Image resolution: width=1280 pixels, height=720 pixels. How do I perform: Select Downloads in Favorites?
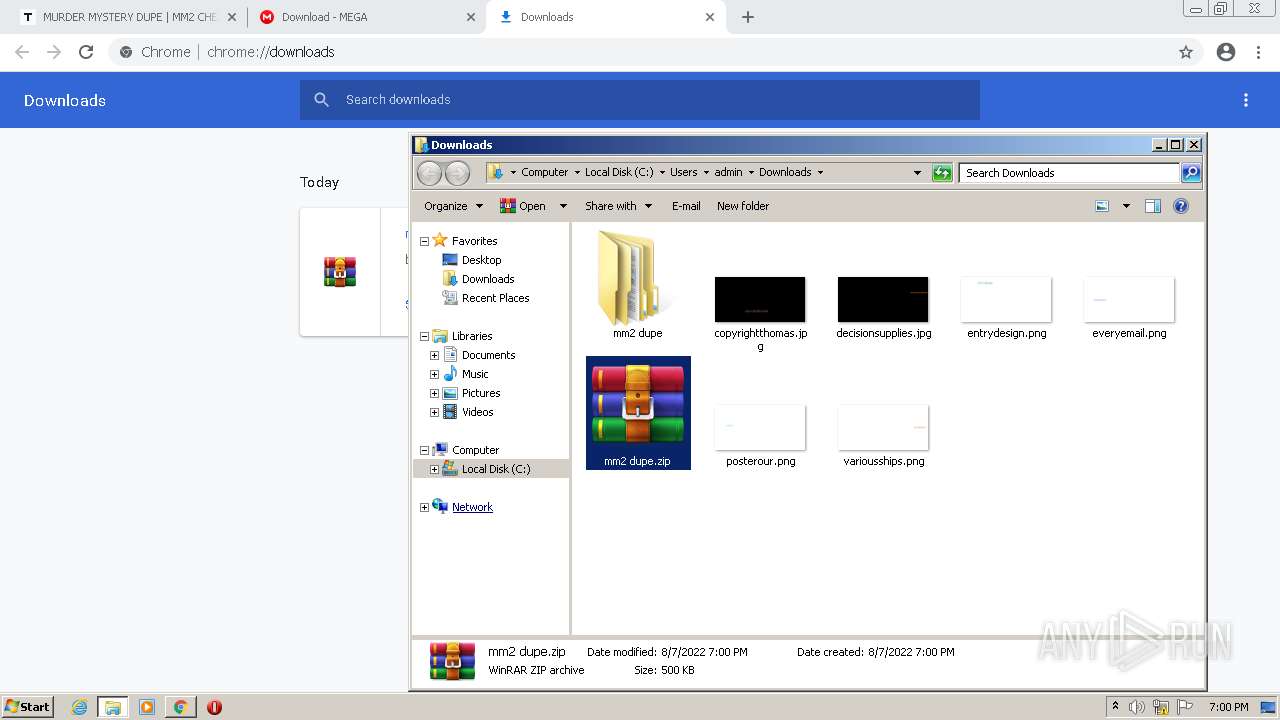click(488, 279)
